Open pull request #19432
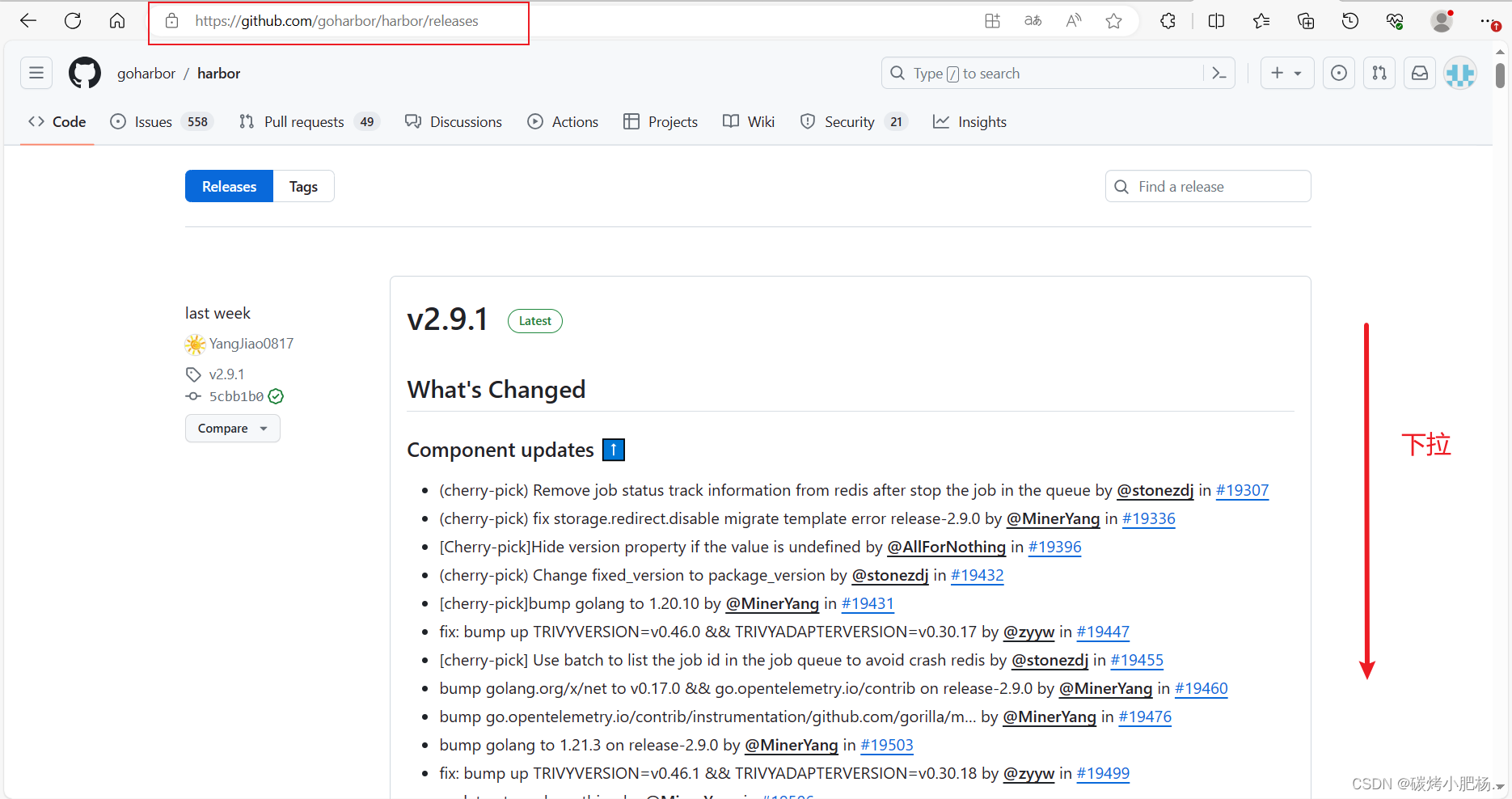Screen dimensions: 1512x799 click(x=977, y=575)
